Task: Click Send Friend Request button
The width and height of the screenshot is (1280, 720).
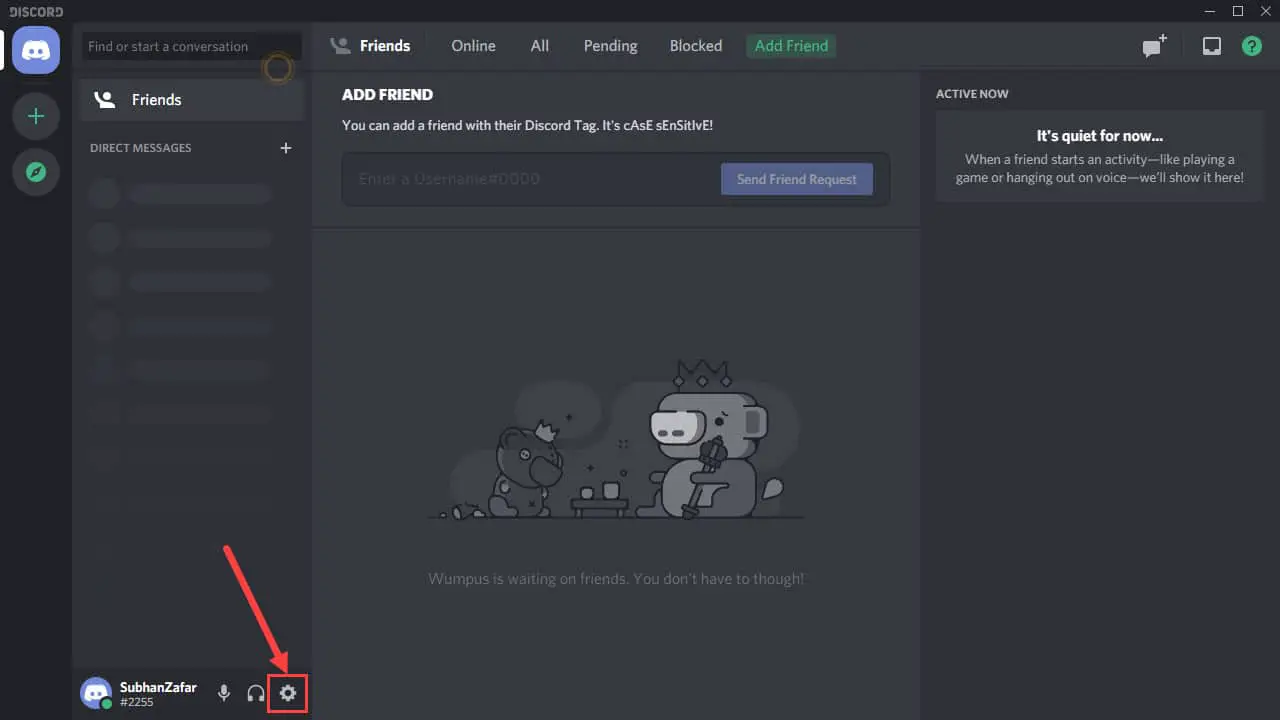Action: click(797, 179)
